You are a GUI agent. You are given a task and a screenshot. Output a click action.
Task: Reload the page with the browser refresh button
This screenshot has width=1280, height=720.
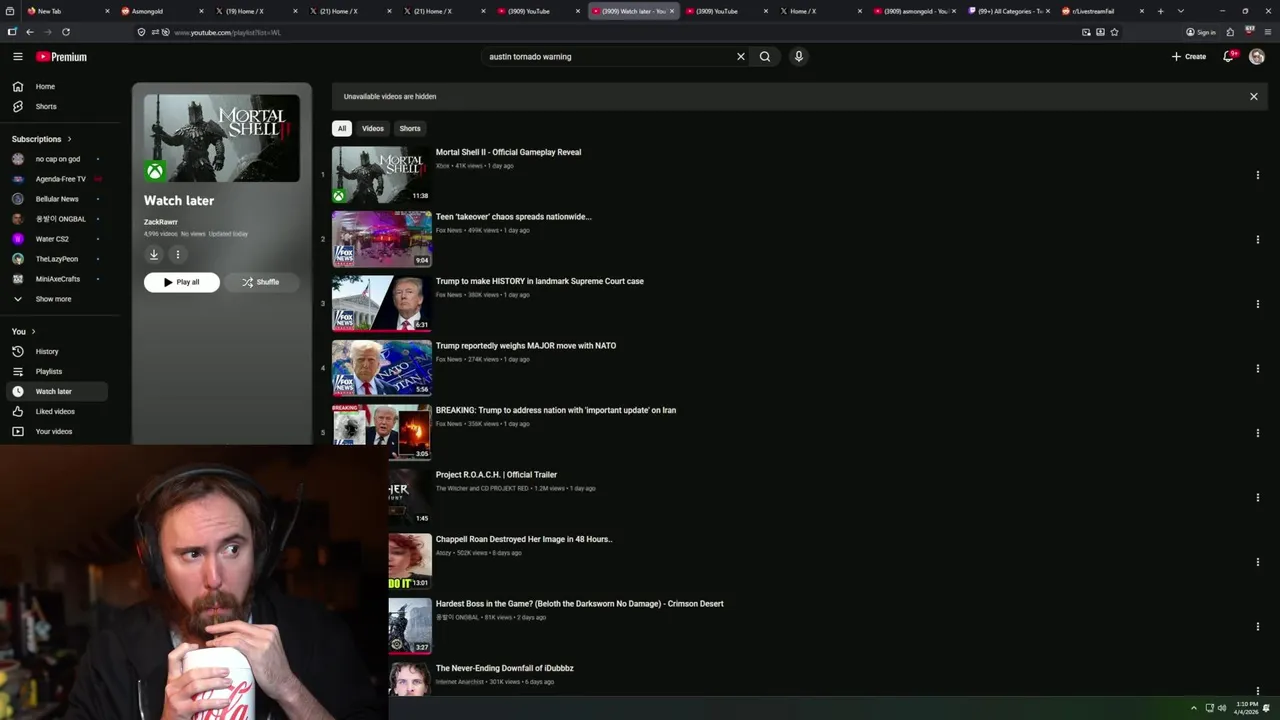tap(66, 32)
